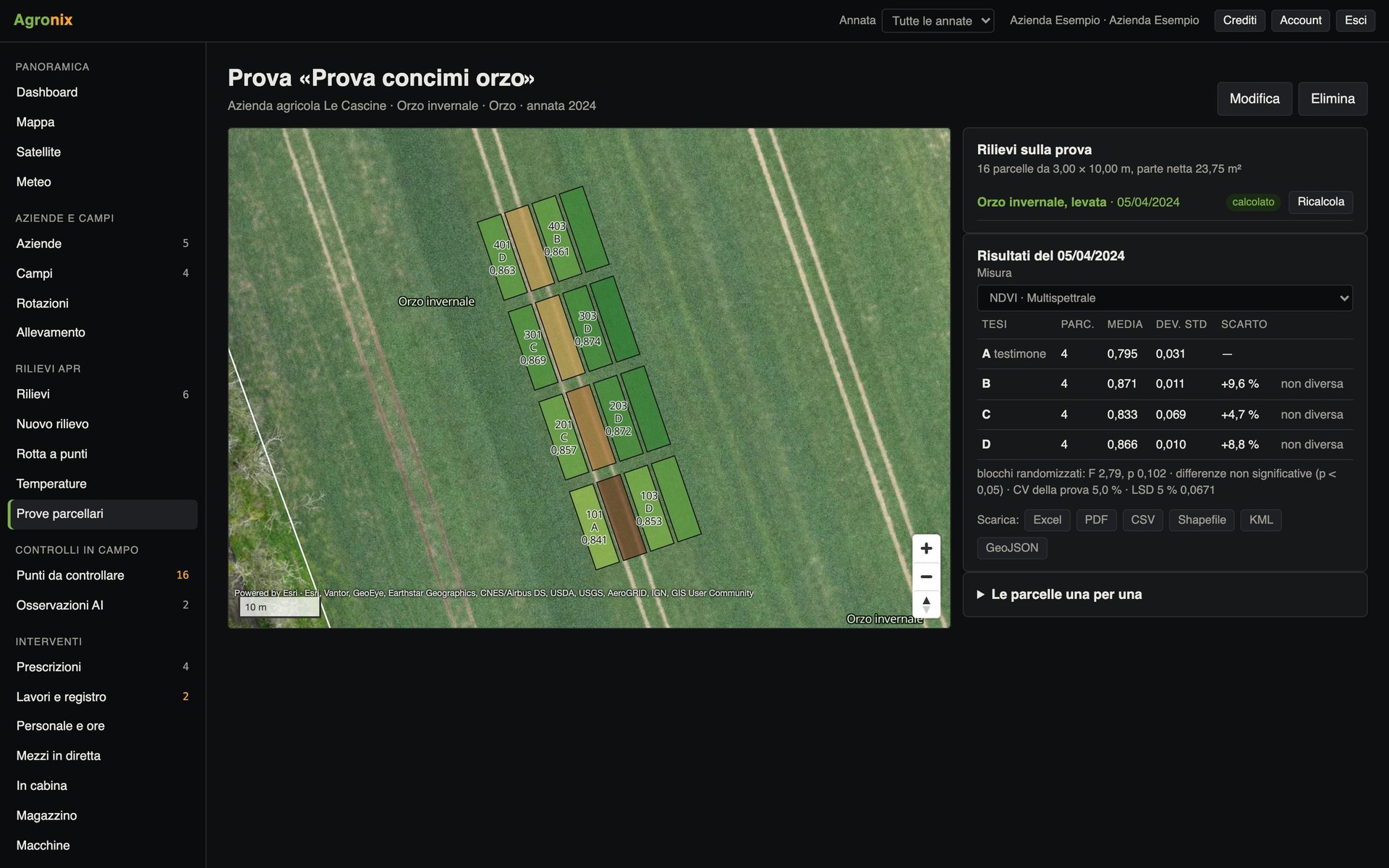1389x868 pixels.
Task: Select plot 301 C on the map
Action: [x=532, y=347]
